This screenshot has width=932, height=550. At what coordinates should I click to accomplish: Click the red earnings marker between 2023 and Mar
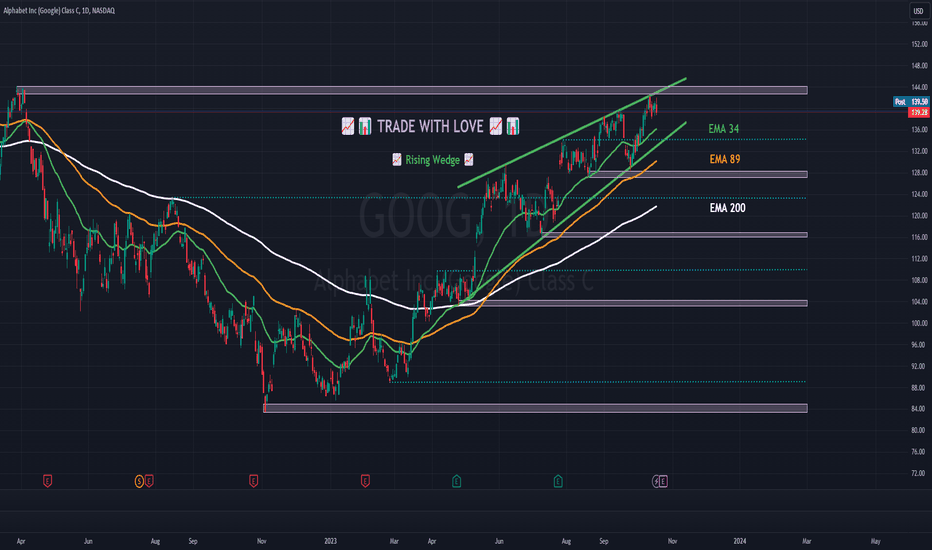point(366,481)
